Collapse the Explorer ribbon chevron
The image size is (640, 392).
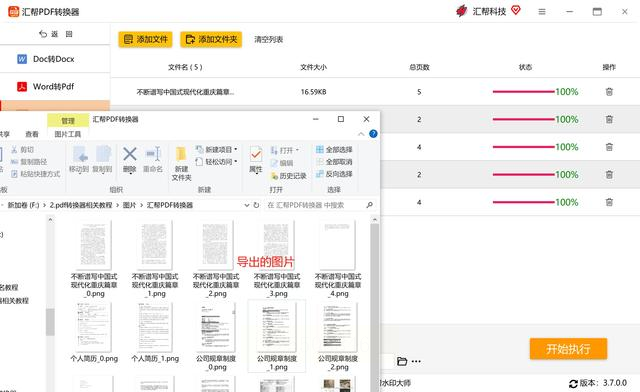(x=361, y=134)
